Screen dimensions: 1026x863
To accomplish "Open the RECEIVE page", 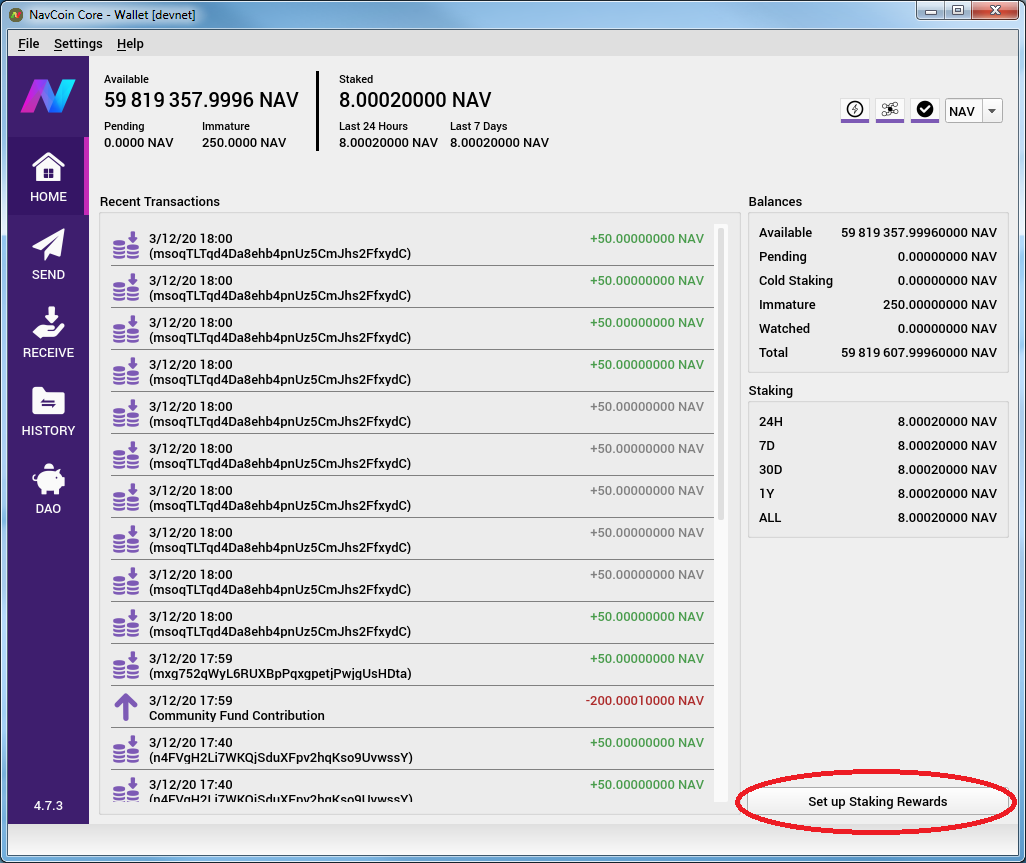I will tap(48, 332).
